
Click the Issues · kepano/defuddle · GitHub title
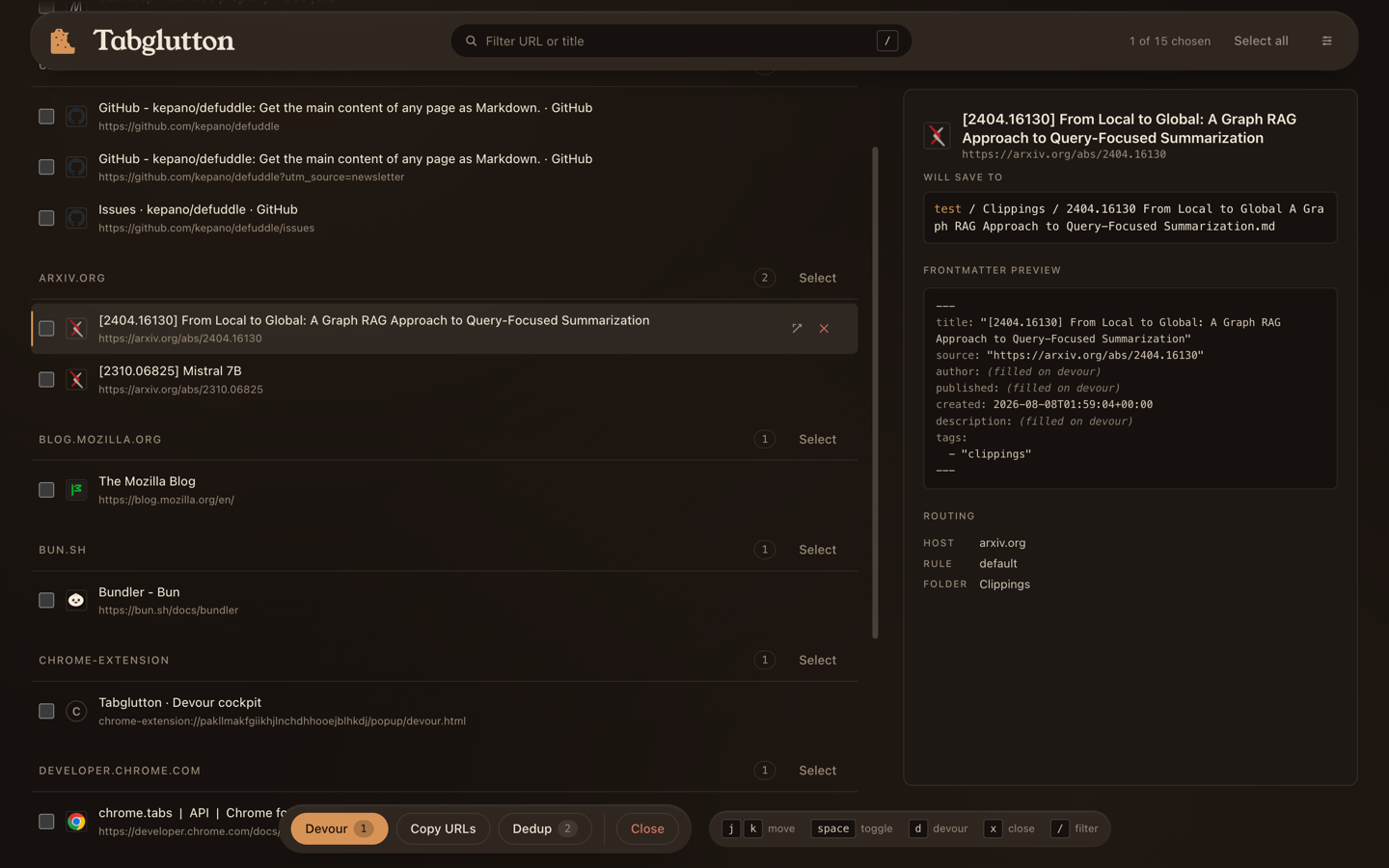tap(198, 209)
